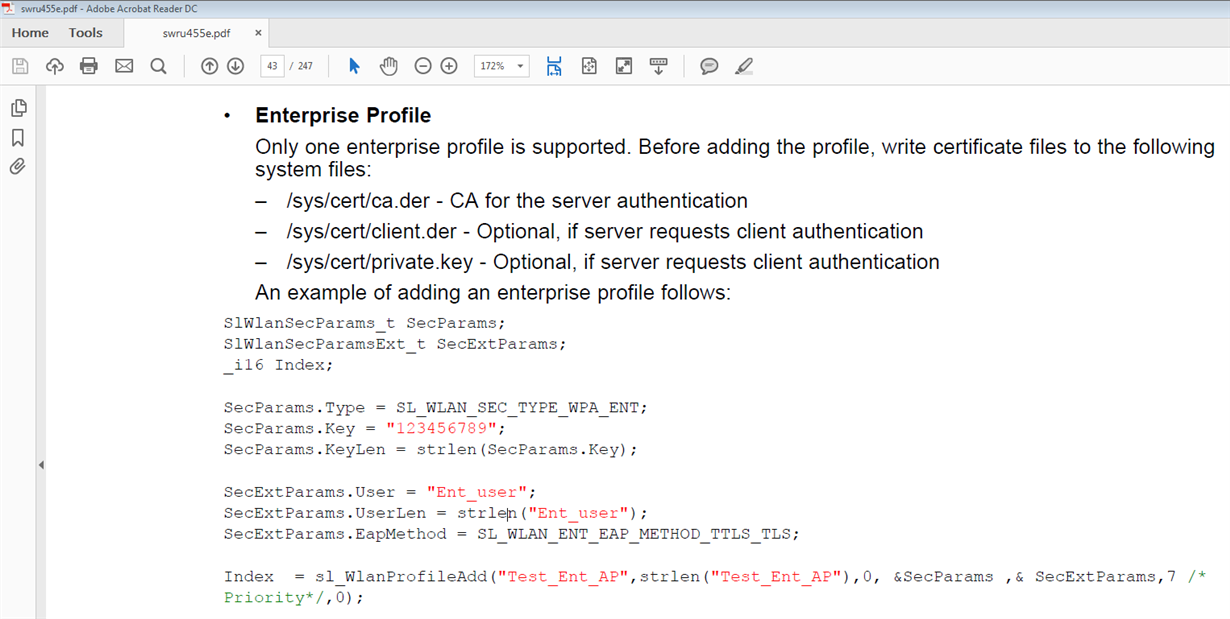Select the Highlight text pen tool
This screenshot has height=619, width=1230.
pos(743,66)
